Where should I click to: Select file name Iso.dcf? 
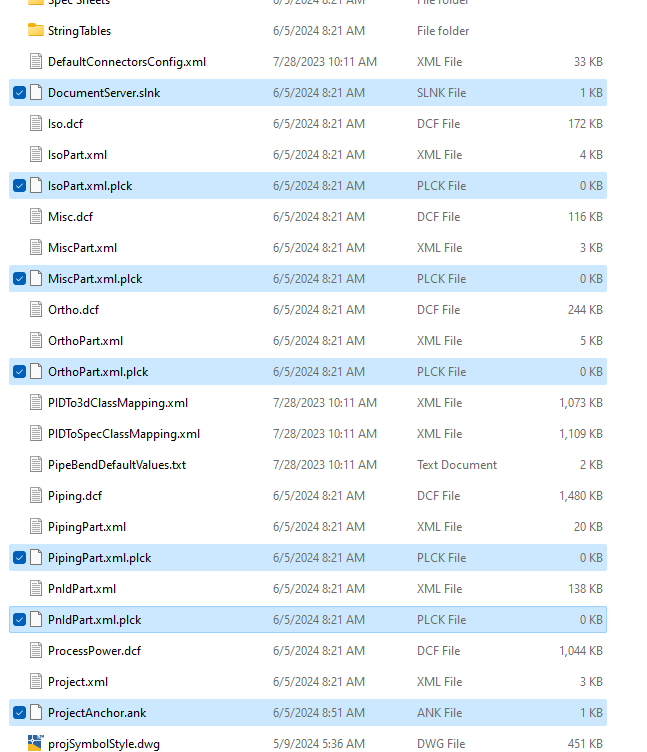pos(65,124)
